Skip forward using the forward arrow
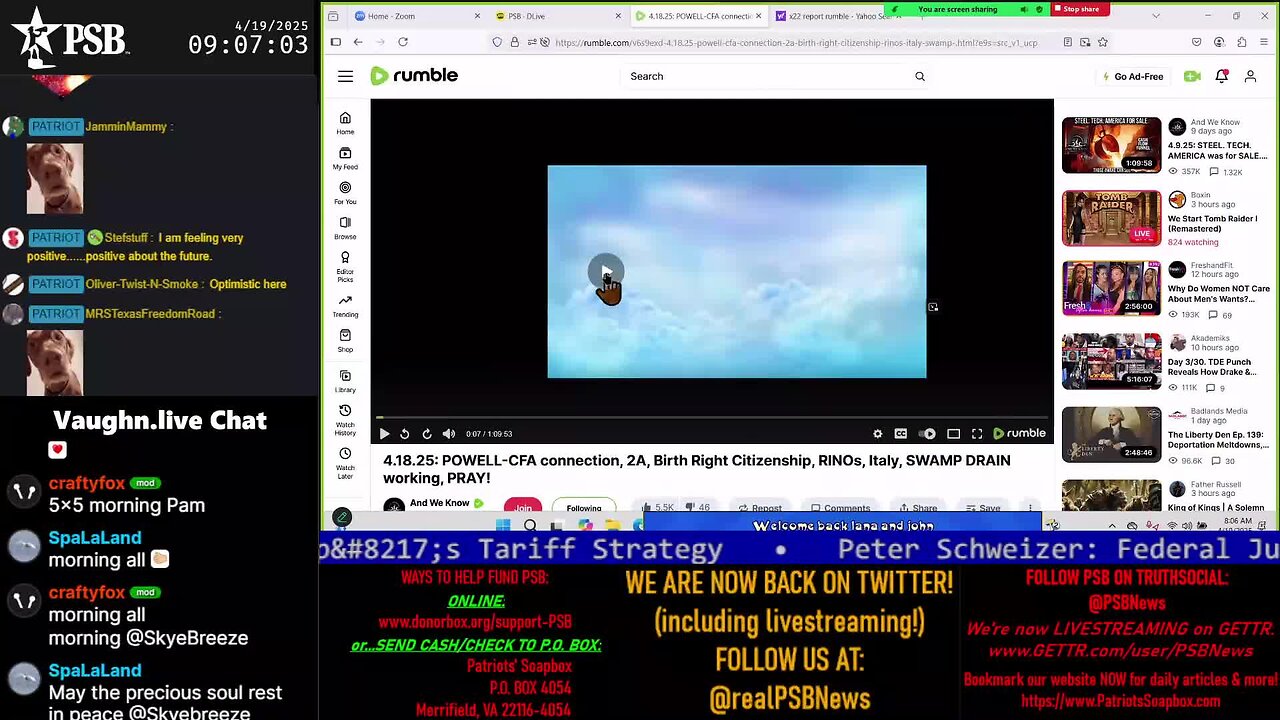 [427, 434]
